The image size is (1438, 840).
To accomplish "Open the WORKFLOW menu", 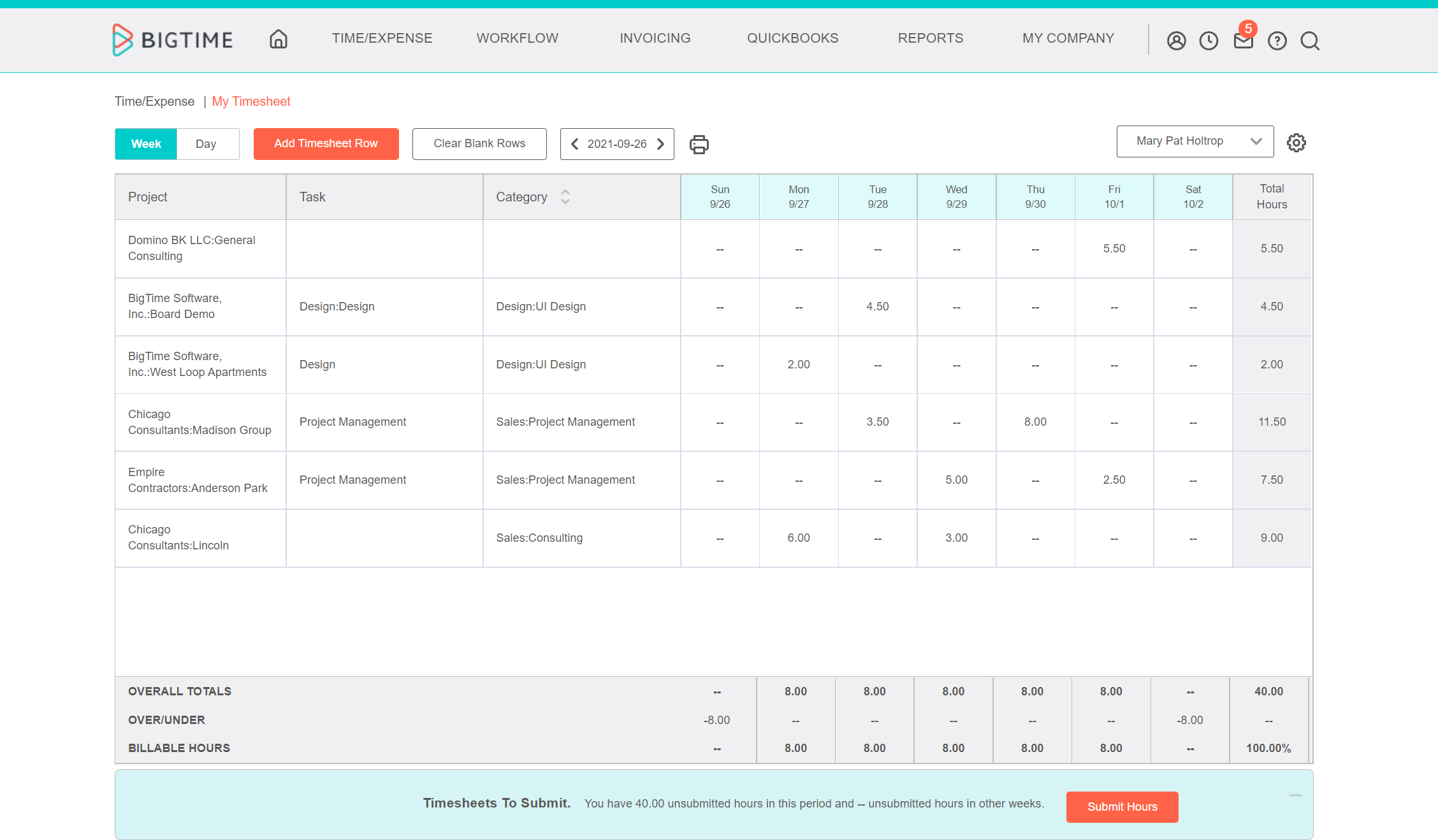I will 518,38.
